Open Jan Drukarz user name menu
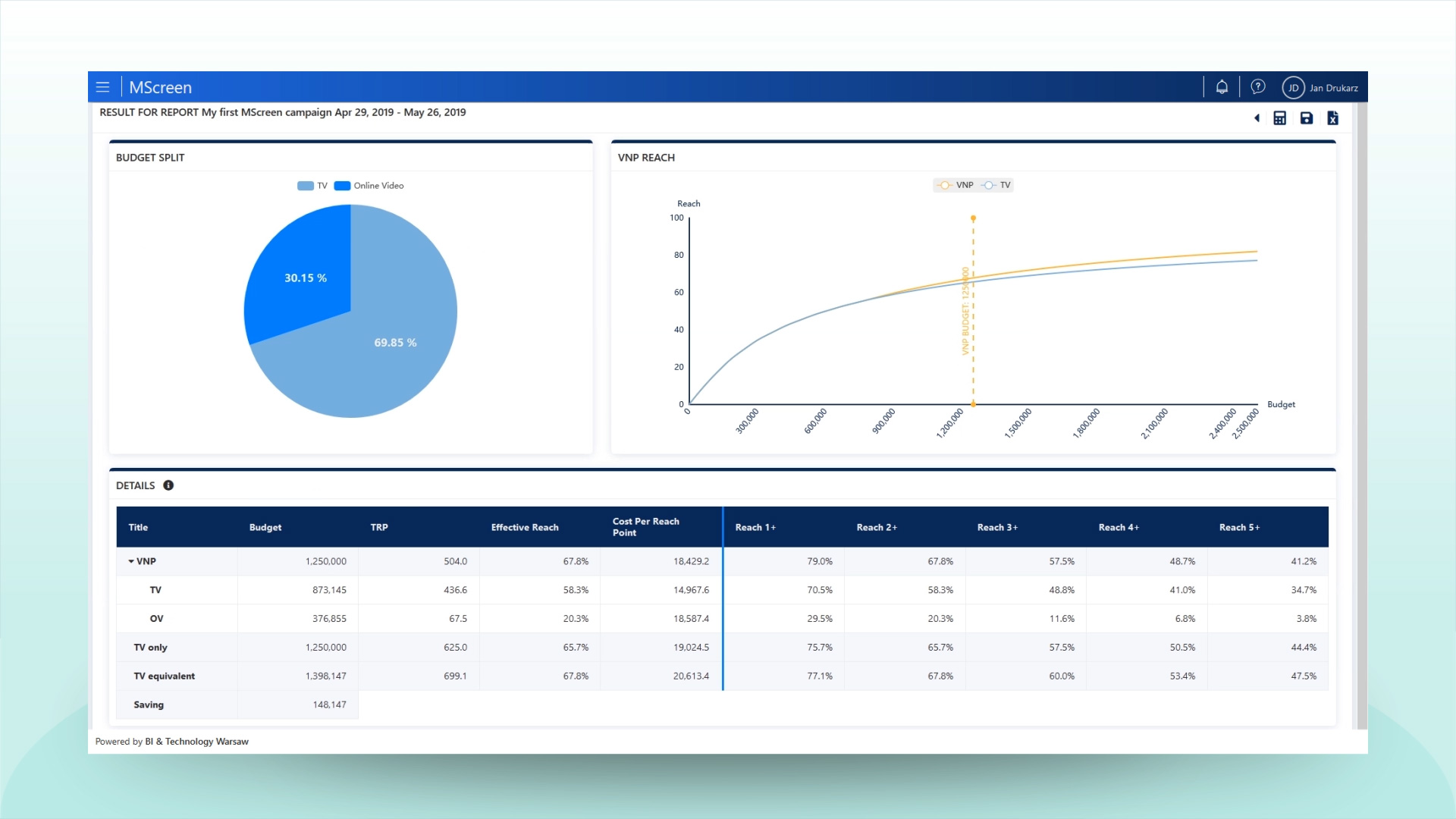The width and height of the screenshot is (1456, 819). point(1333,88)
